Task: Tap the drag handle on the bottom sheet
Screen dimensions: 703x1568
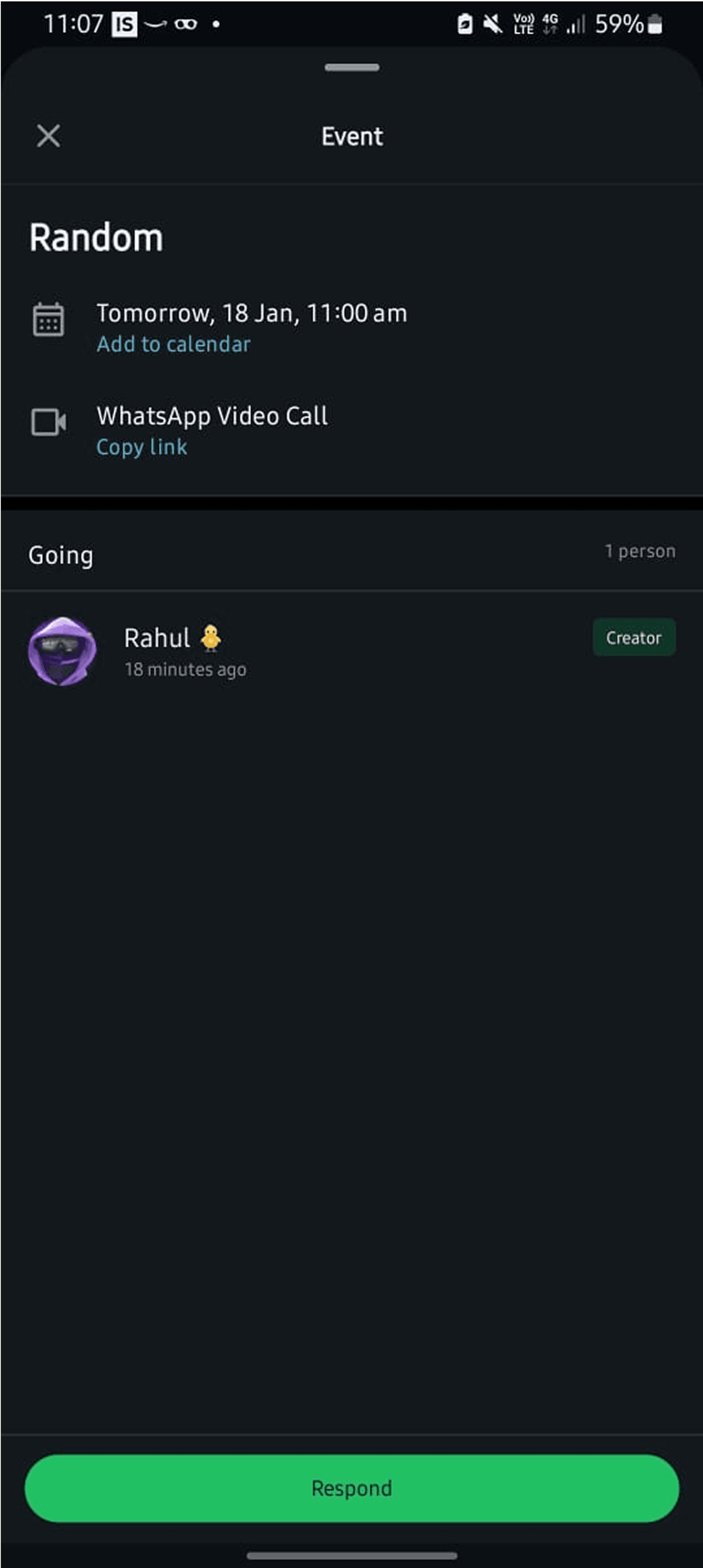Action: (x=352, y=67)
